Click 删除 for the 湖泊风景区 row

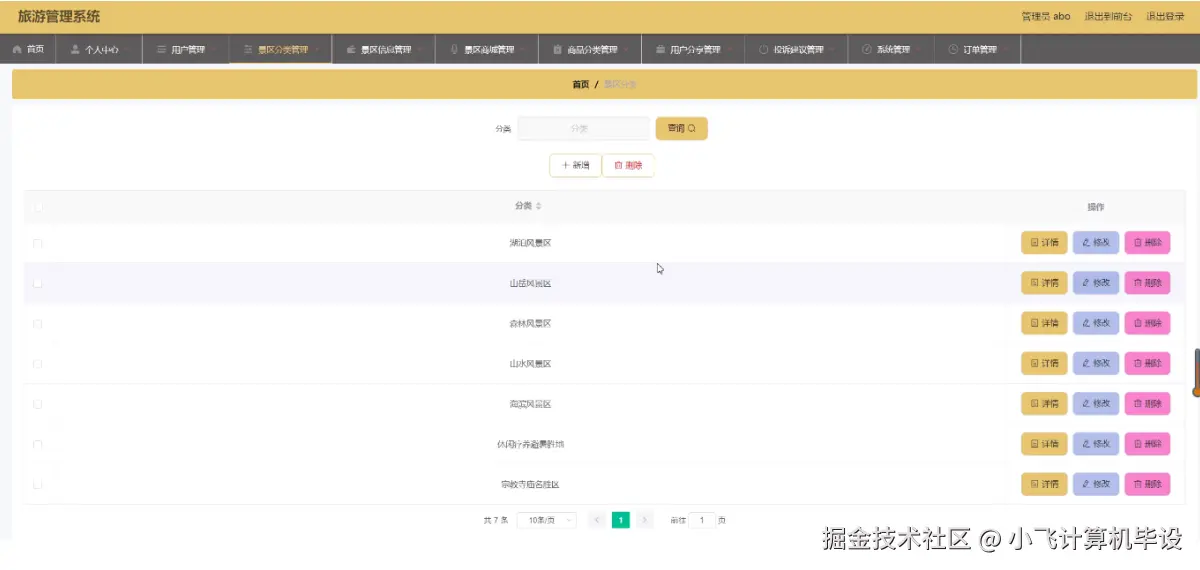pyautogui.click(x=1147, y=243)
